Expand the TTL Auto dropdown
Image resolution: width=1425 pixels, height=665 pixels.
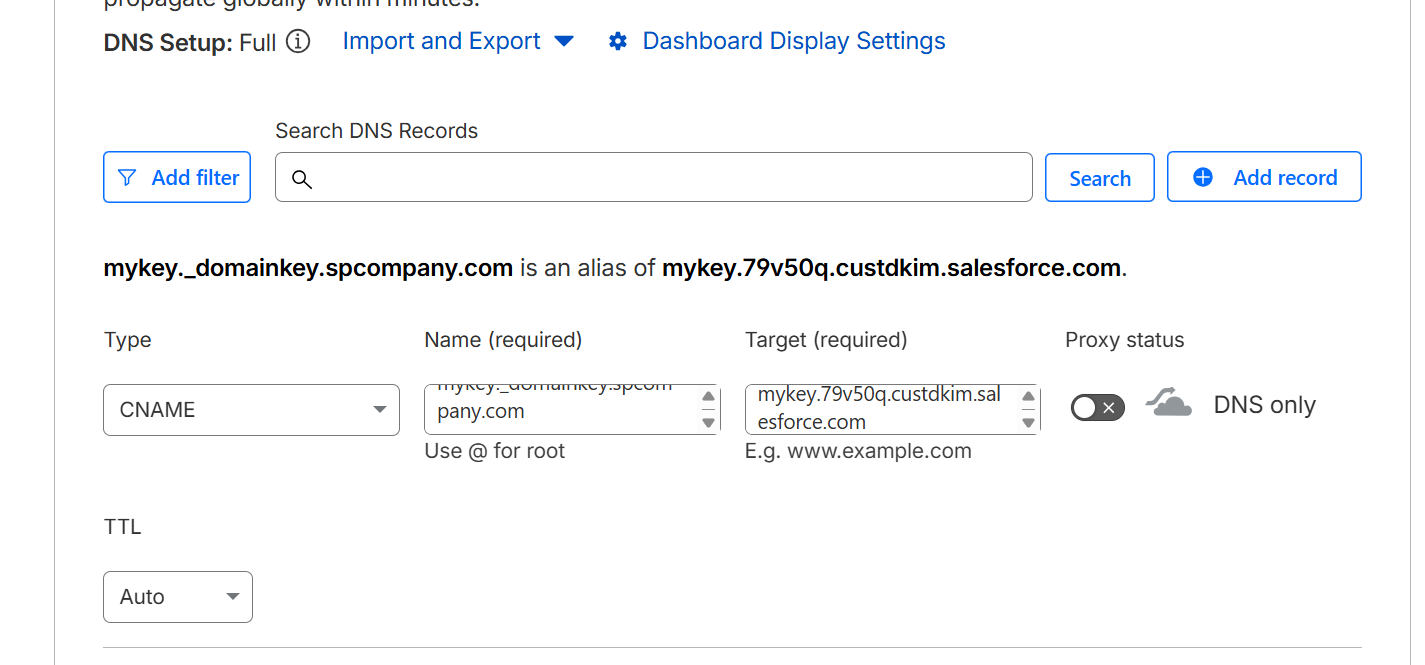point(178,597)
